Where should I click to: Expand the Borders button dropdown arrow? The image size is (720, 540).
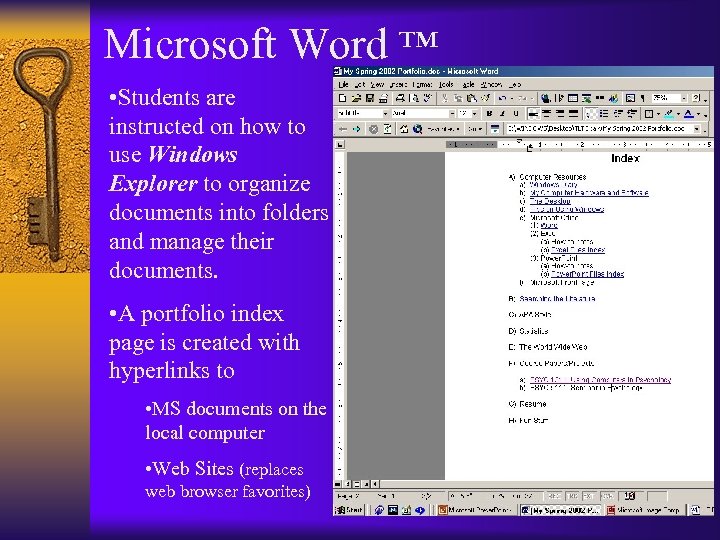click(658, 114)
